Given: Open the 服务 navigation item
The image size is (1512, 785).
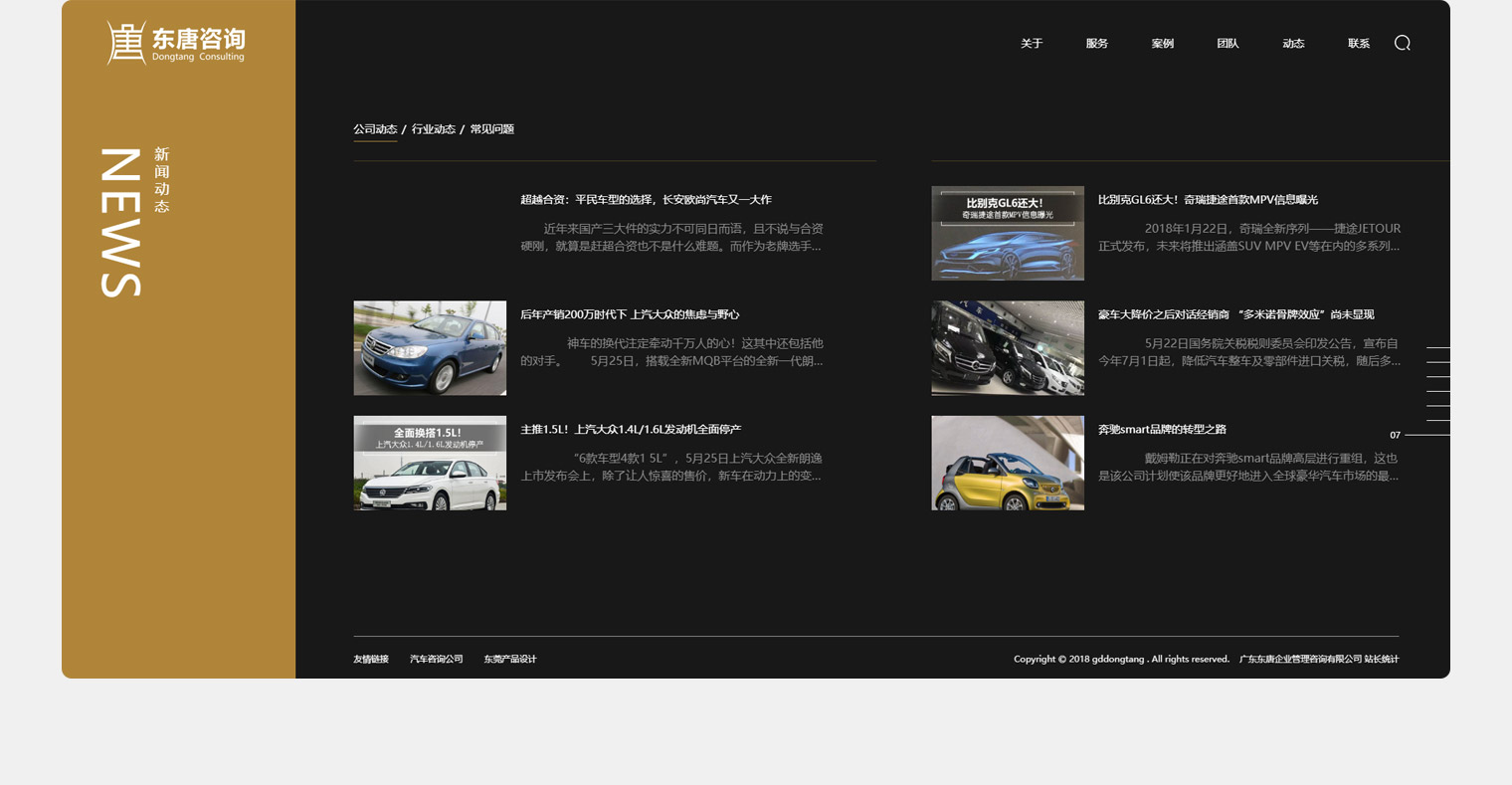Looking at the screenshot, I should point(1096,44).
